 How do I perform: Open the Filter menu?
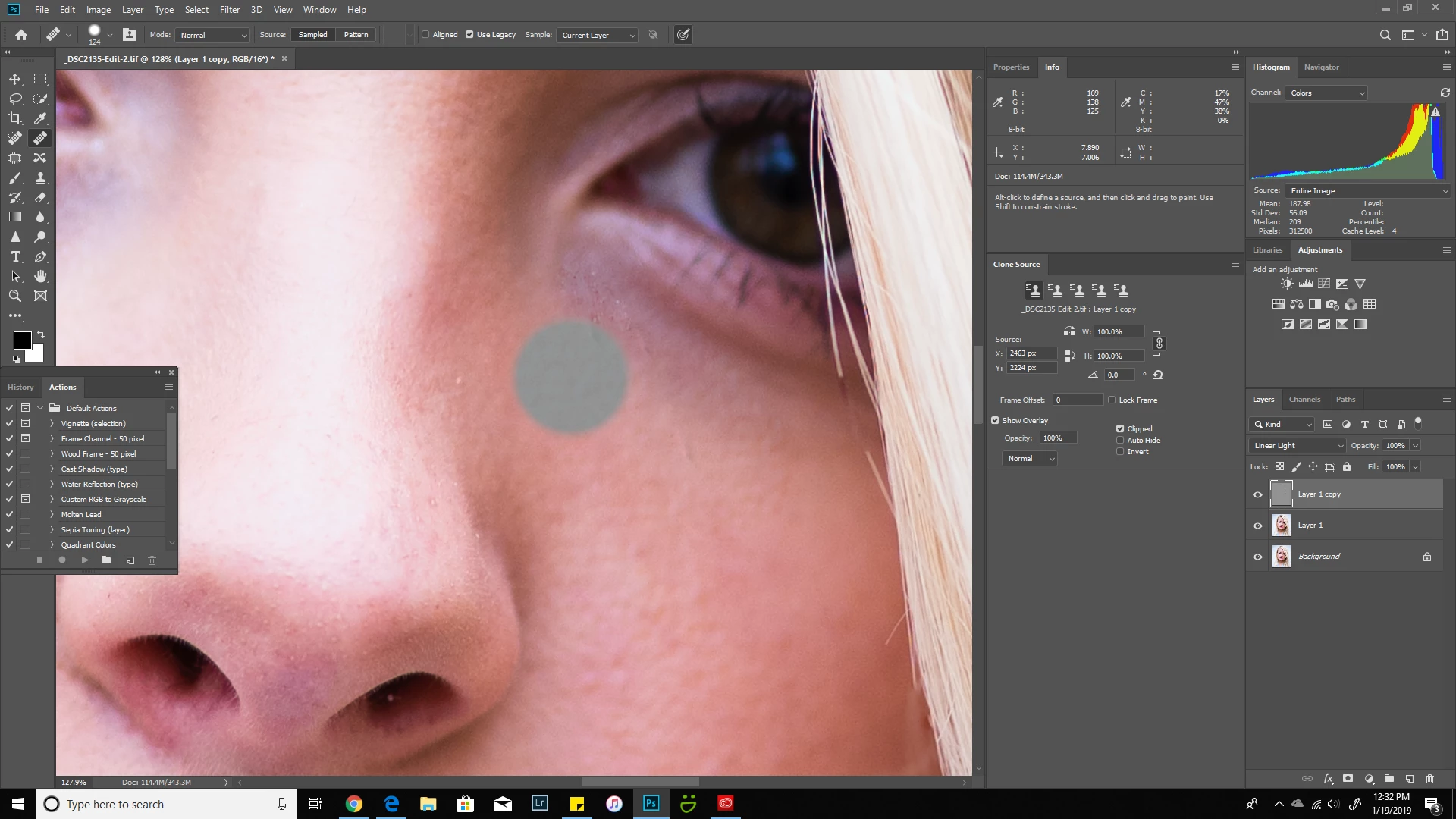(x=229, y=10)
